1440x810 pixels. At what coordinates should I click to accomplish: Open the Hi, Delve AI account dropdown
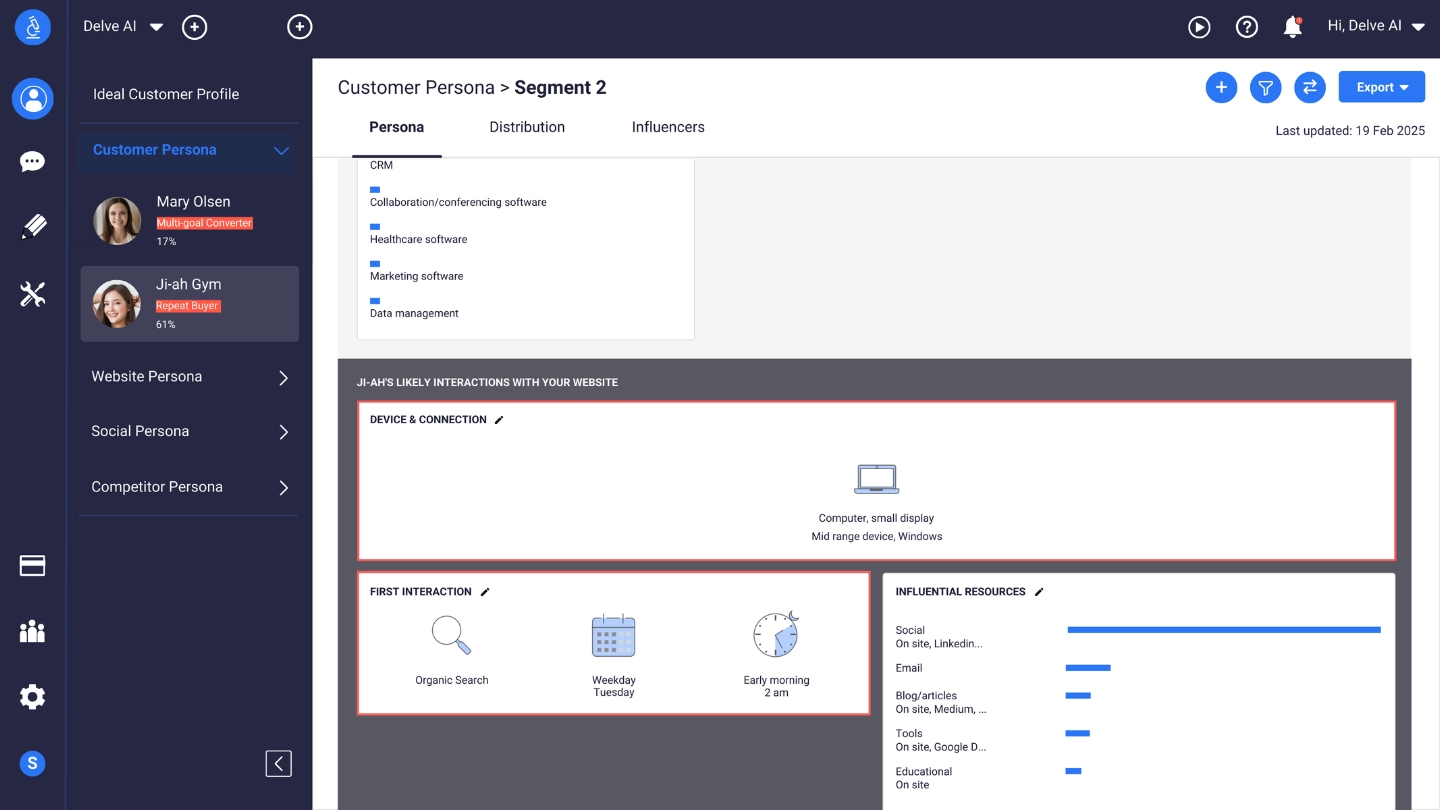[x=1376, y=26]
